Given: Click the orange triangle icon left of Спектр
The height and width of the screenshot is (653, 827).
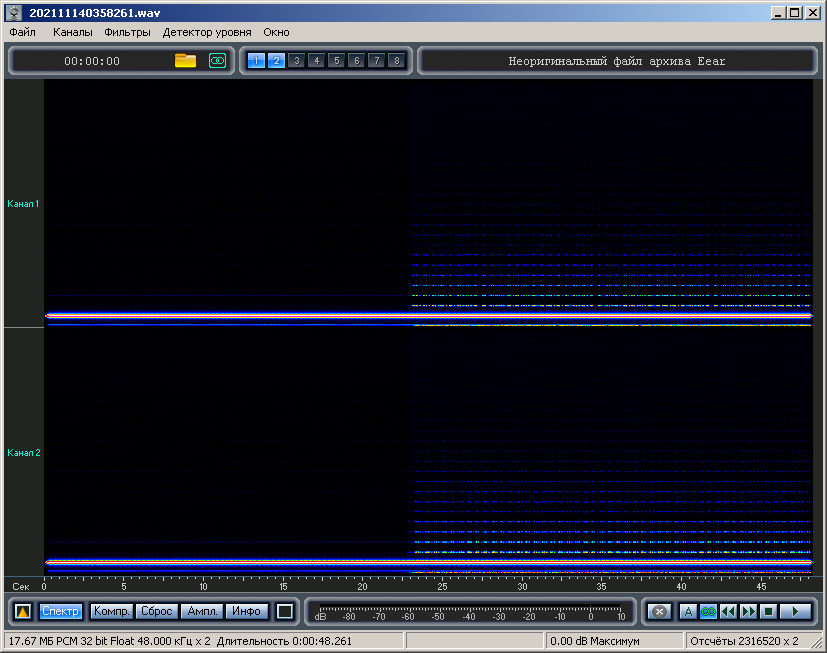Looking at the screenshot, I should 23,611.
